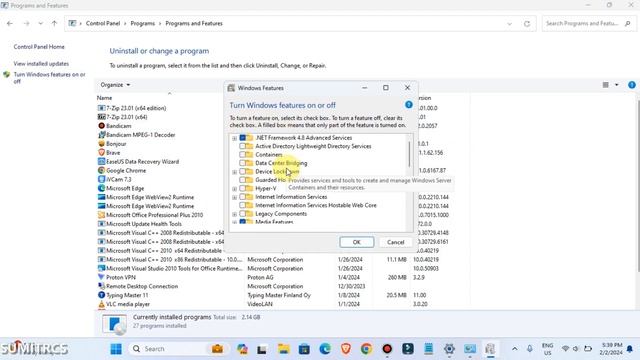The height and width of the screenshot is (360, 640).
Task: Click Turn Windows features on or off link
Action: click(49, 78)
